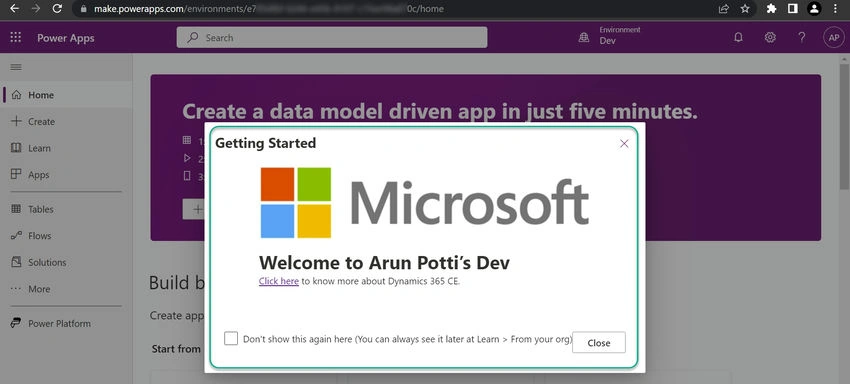Open the browser extensions puzzle icon
Viewport: 850px width, 384px height.
click(x=771, y=9)
